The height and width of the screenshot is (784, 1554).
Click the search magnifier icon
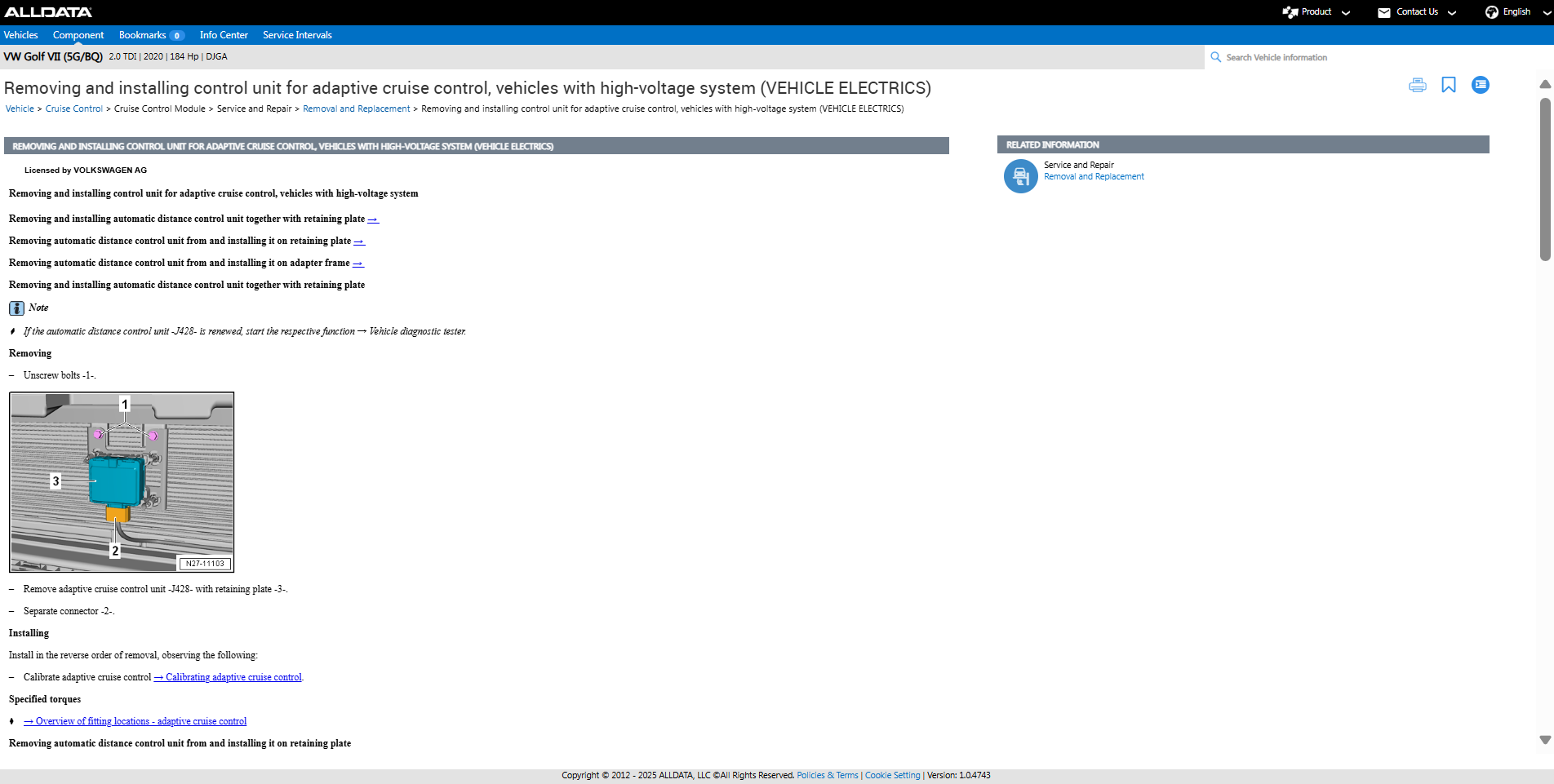[x=1215, y=57]
